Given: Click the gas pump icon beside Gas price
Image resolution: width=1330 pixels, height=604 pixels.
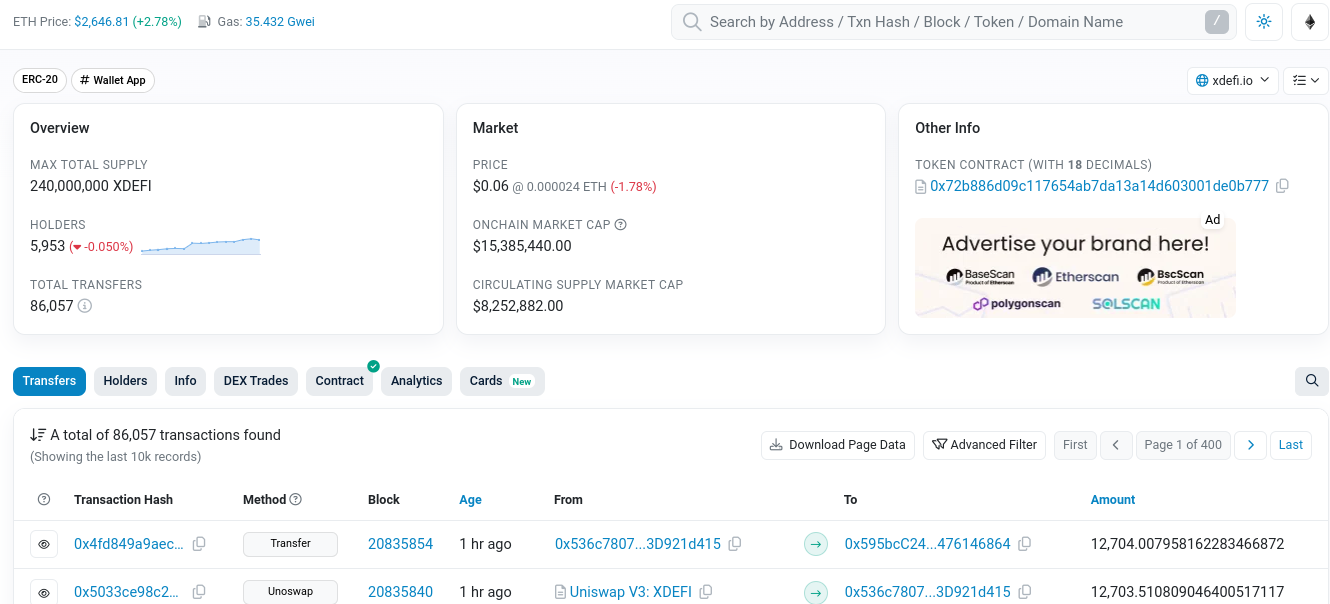Looking at the screenshot, I should point(204,20).
